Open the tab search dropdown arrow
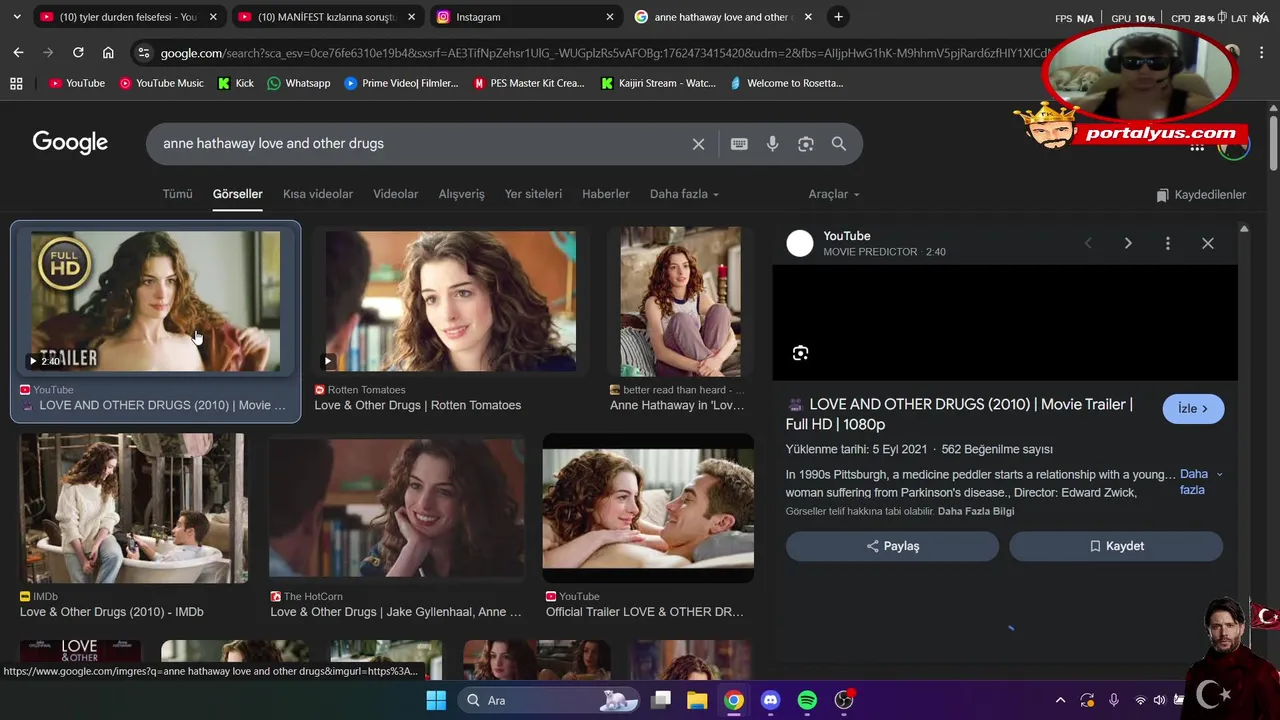The height and width of the screenshot is (720, 1280). [x=17, y=17]
